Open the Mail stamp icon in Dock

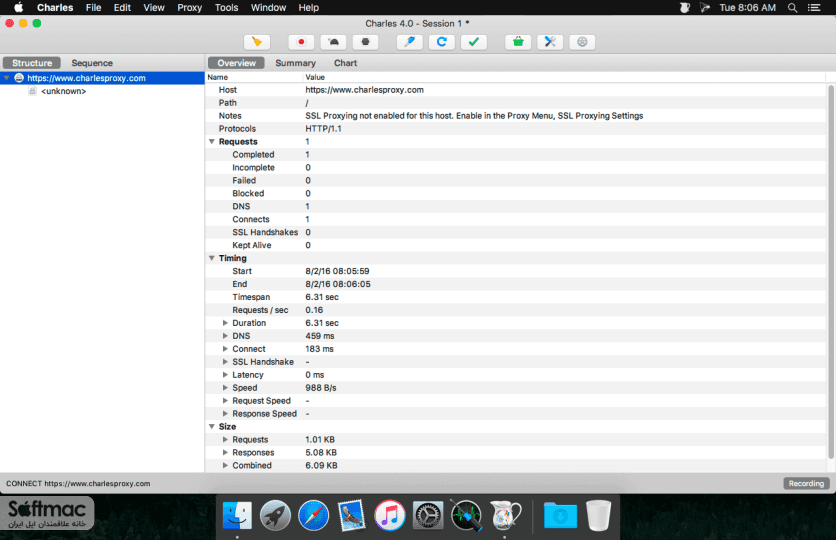point(351,515)
